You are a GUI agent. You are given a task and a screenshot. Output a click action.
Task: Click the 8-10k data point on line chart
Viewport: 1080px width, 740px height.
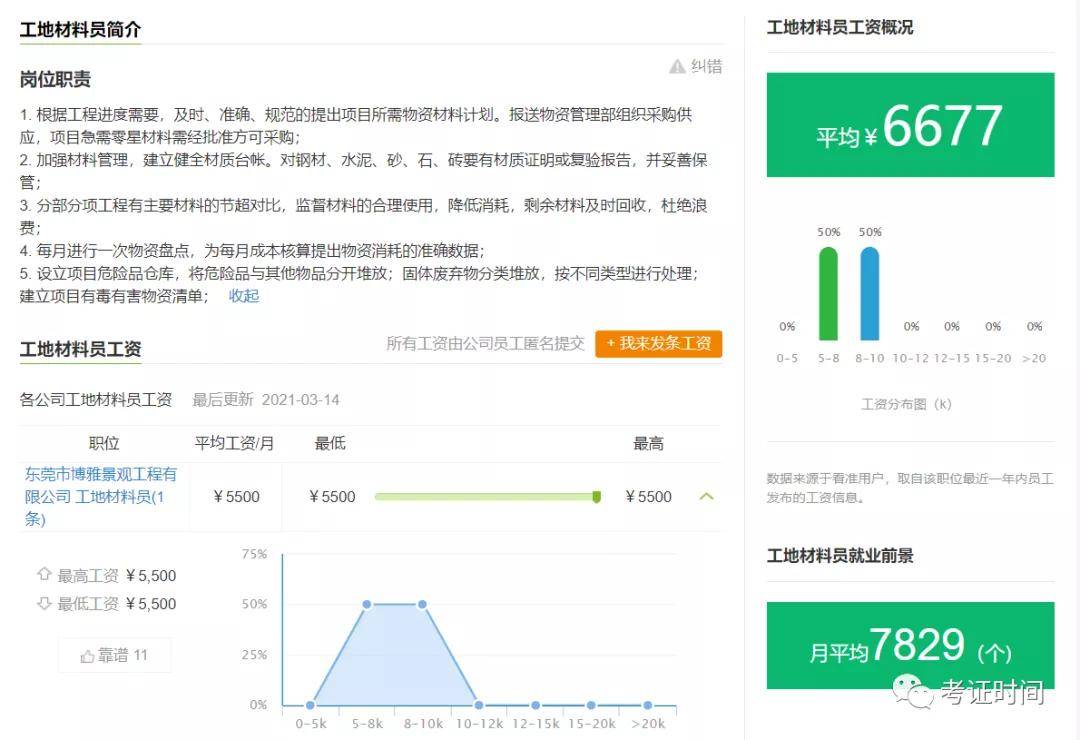(422, 604)
